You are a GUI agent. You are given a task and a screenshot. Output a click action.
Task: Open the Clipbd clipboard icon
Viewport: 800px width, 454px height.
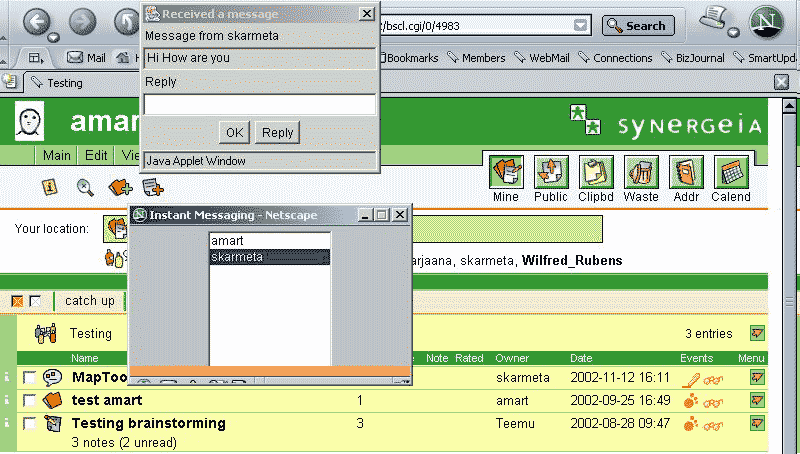click(x=595, y=172)
